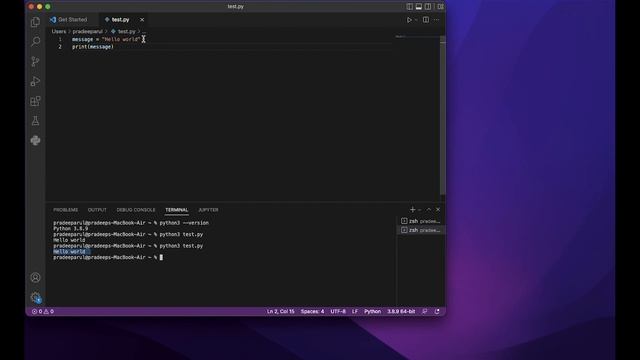Image resolution: width=640 pixels, height=360 pixels.
Task: Split the editor to the right
Action: click(426, 20)
